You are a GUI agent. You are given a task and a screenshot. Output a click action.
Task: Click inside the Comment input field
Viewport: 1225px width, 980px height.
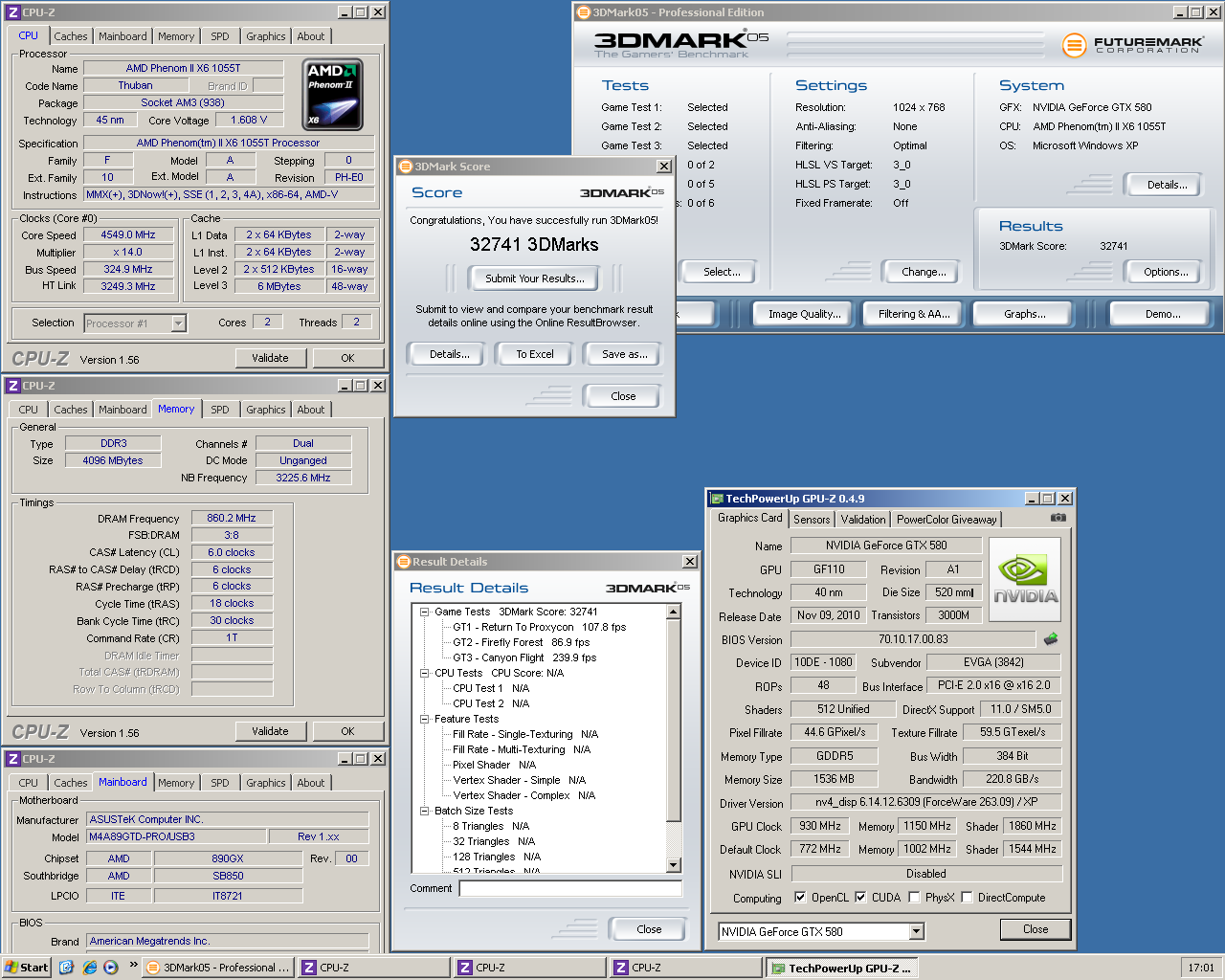(570, 888)
